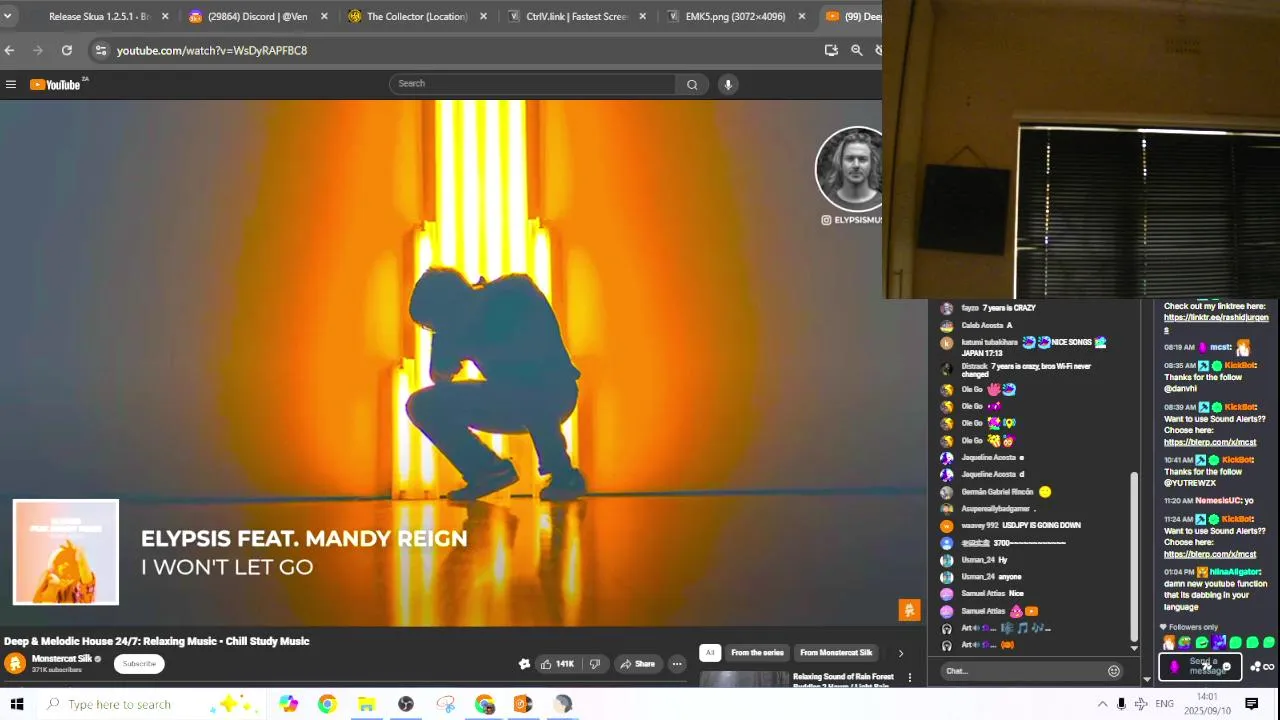This screenshot has height=720, width=1280.
Task: Click the browser forward arrow
Action: point(38,50)
